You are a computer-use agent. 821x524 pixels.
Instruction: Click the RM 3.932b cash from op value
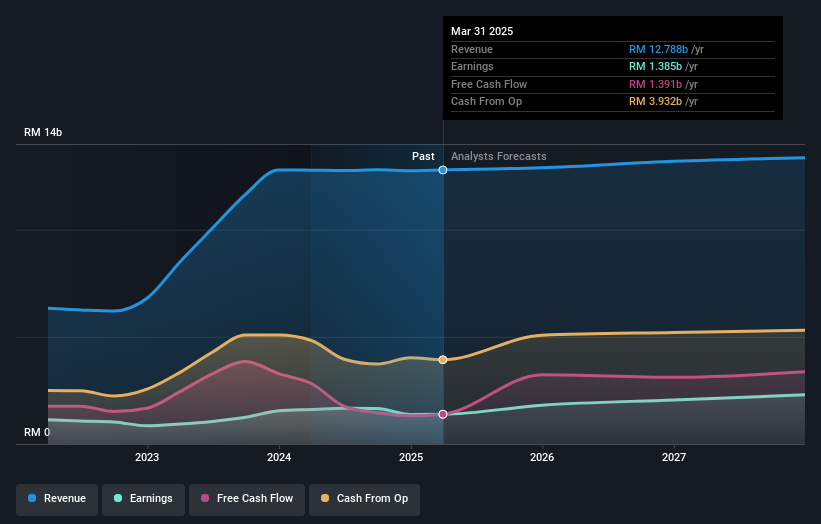tap(656, 102)
